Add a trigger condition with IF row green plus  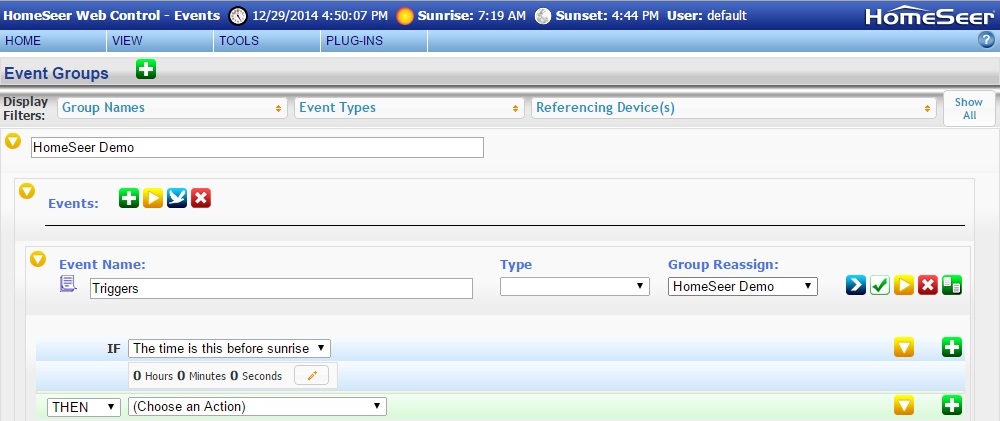(x=952, y=348)
